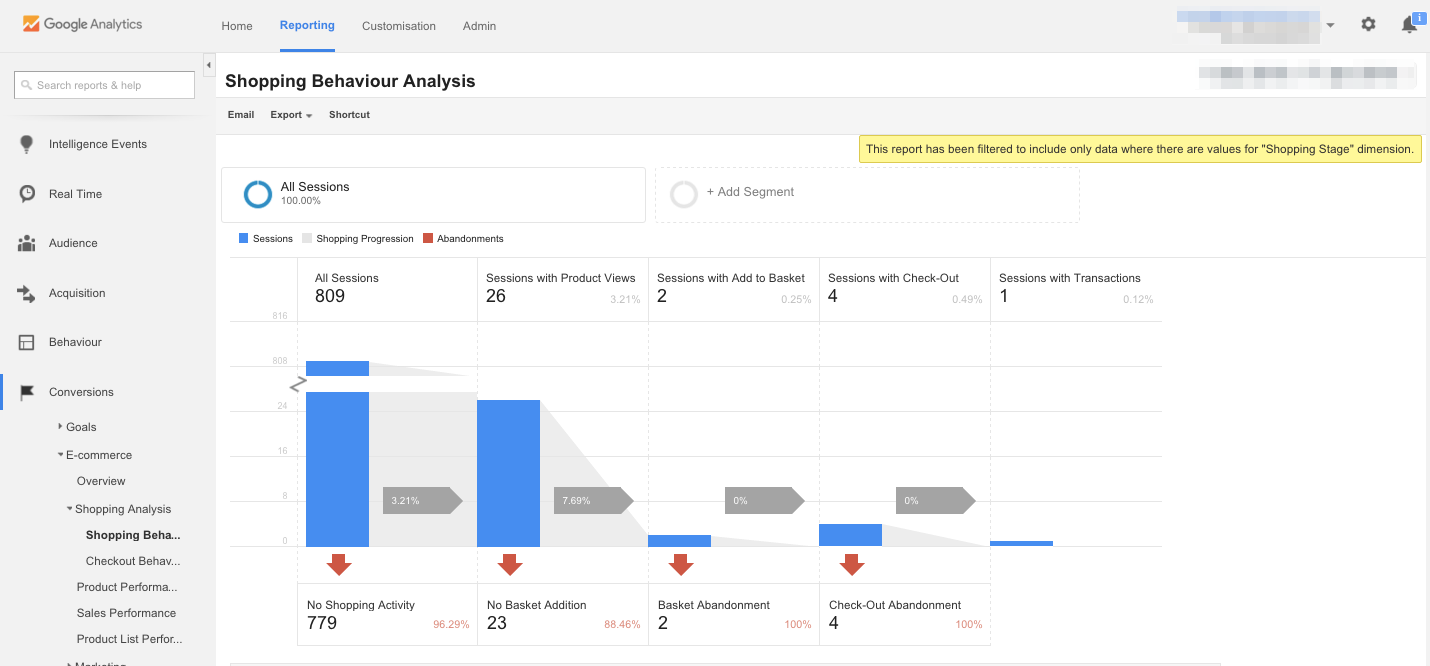Click the Conversions flag icon
The image size is (1430, 666).
(x=27, y=391)
